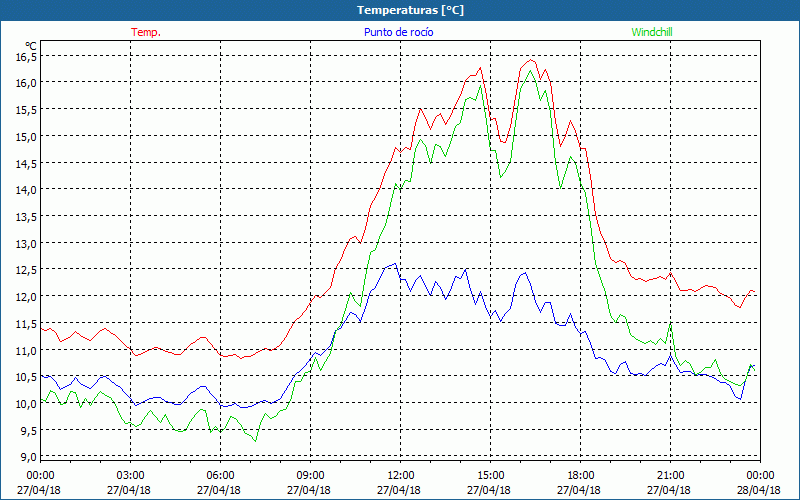Click the 21:00 time axis label
Viewport: 800px width, 500px height.
point(670,475)
